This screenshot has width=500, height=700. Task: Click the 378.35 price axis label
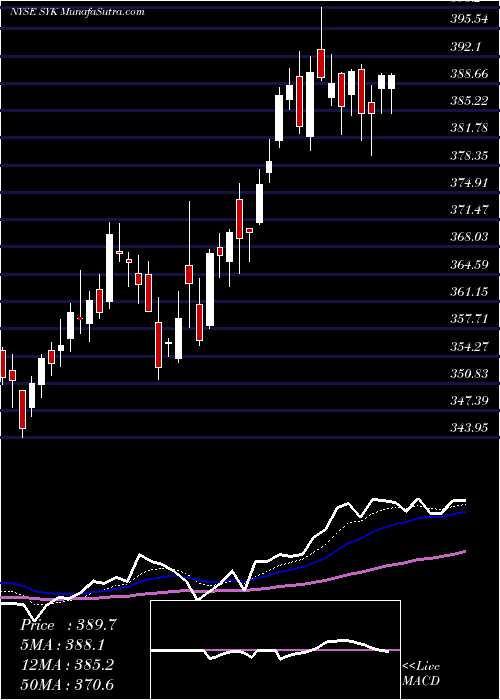469,156
